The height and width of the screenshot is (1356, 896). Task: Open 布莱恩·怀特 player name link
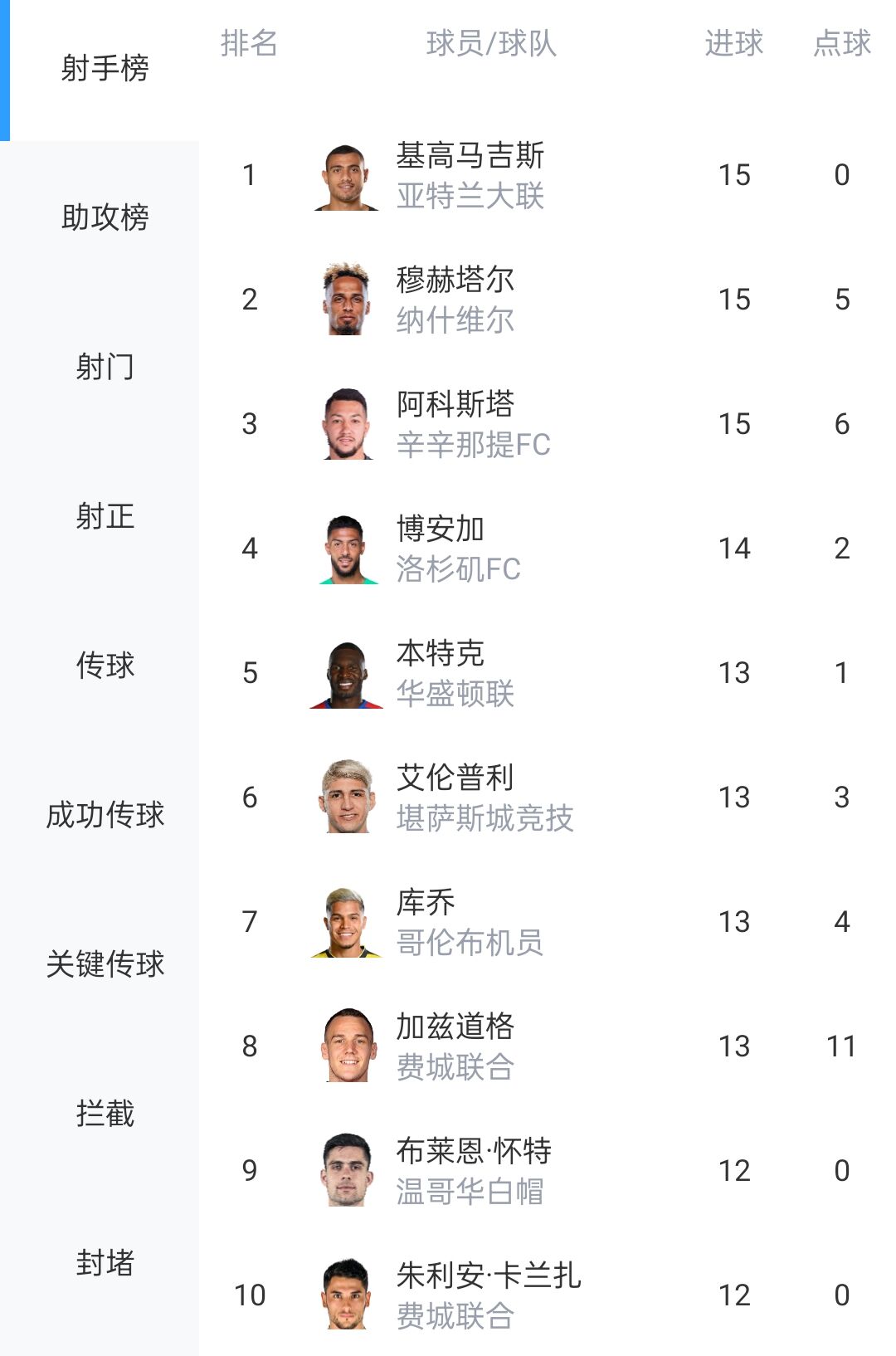coord(474,1151)
